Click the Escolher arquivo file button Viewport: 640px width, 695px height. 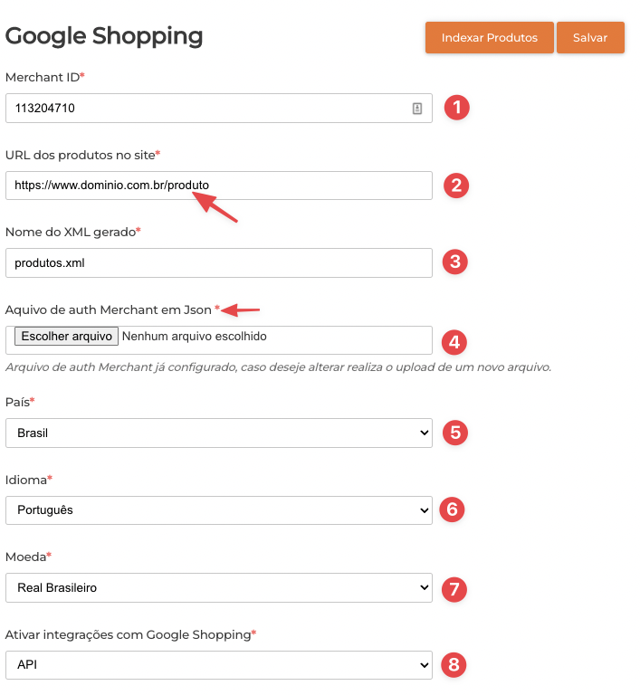click(x=67, y=337)
